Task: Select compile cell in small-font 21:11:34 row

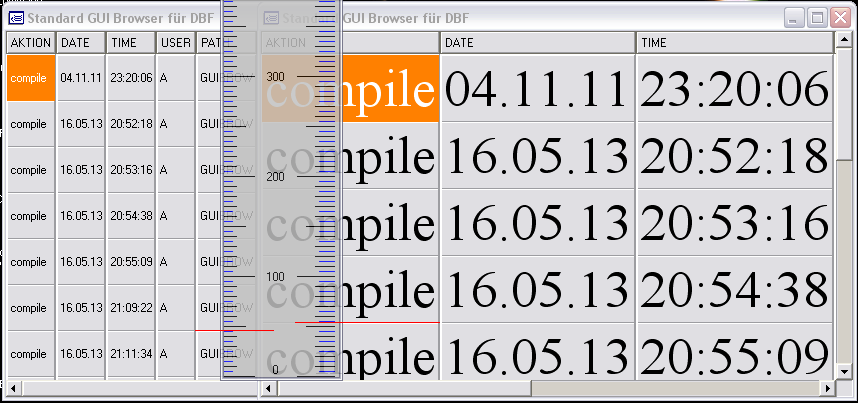Action: (x=31, y=354)
